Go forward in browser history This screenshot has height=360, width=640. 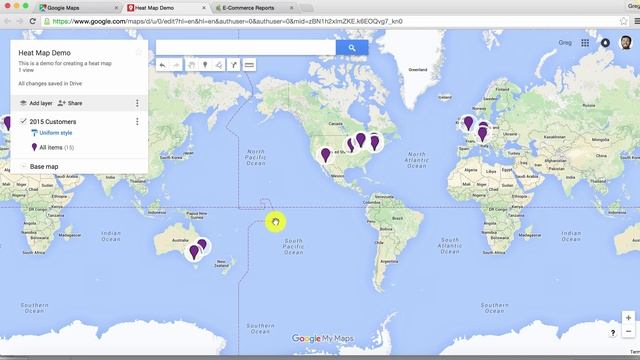[20, 21]
